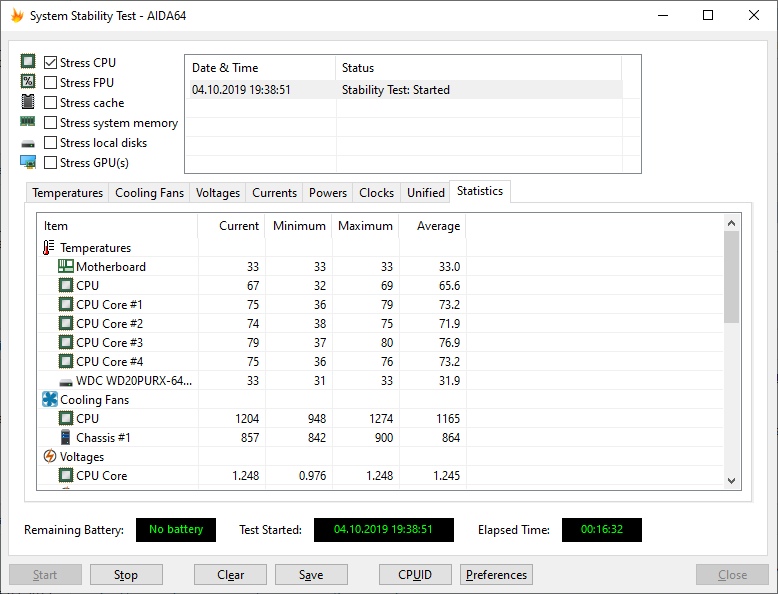Viewport: 778px width, 594px height.
Task: Click the Average column header
Action: tap(433, 226)
